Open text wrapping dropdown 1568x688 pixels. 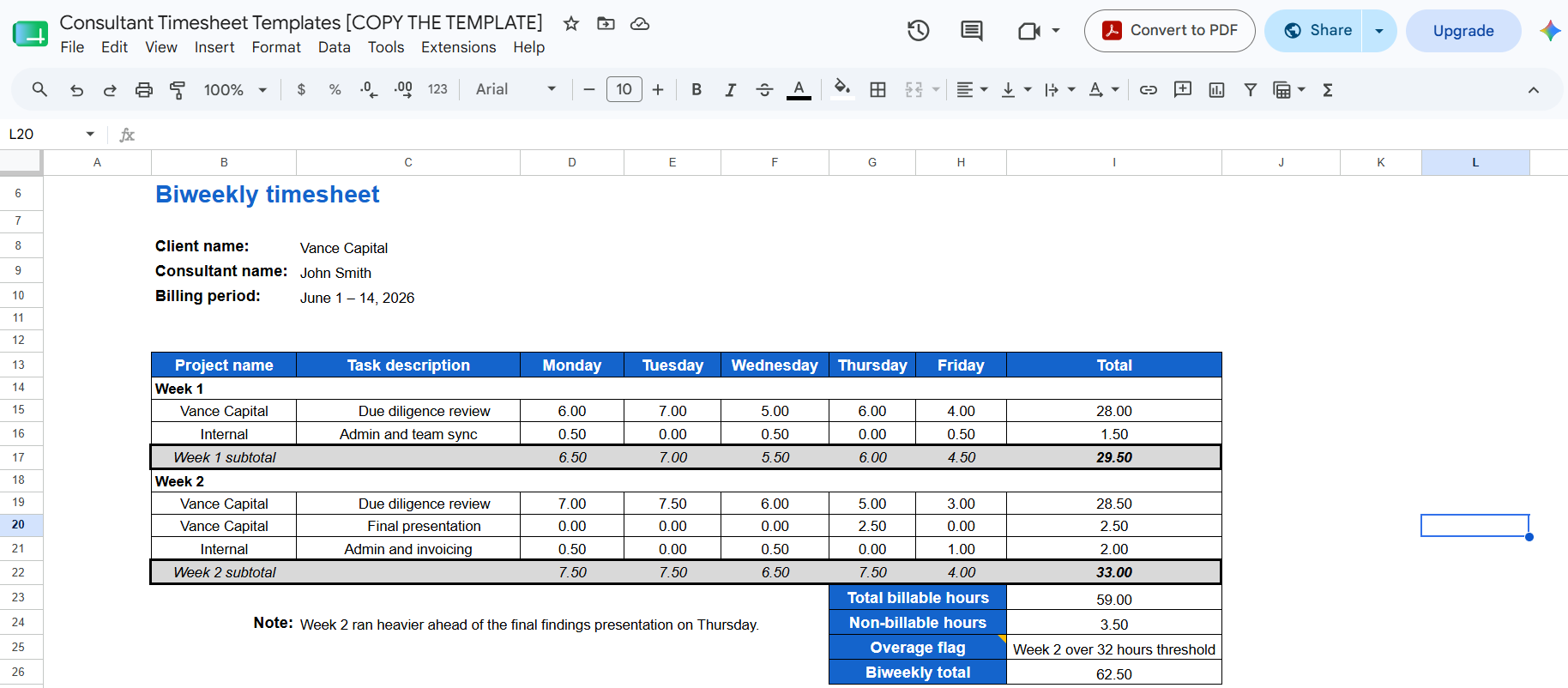tap(1060, 89)
